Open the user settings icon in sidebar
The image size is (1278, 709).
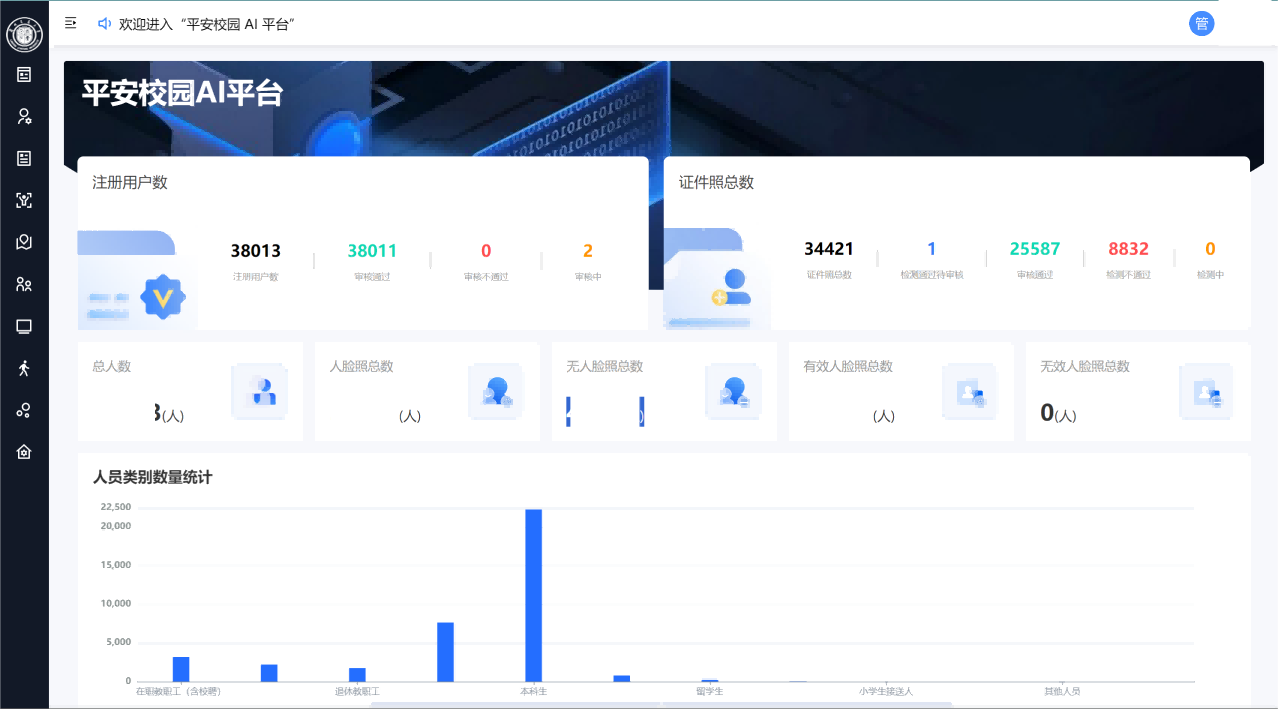[24, 116]
